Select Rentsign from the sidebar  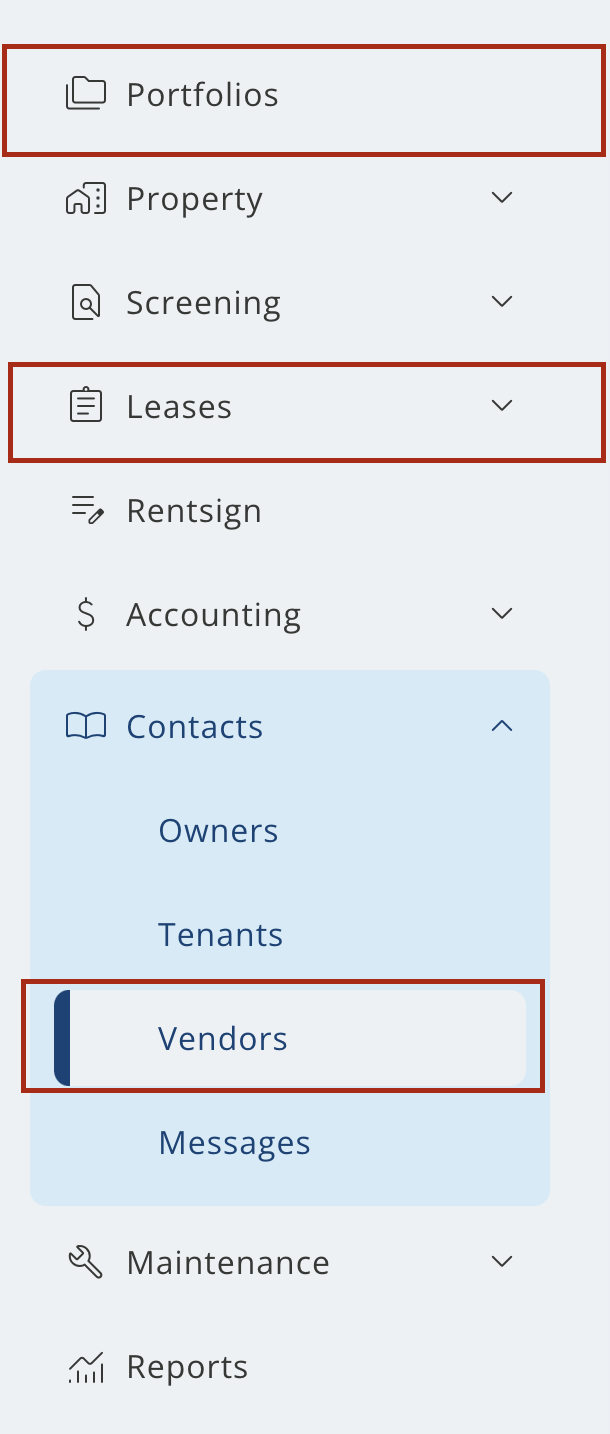(195, 510)
